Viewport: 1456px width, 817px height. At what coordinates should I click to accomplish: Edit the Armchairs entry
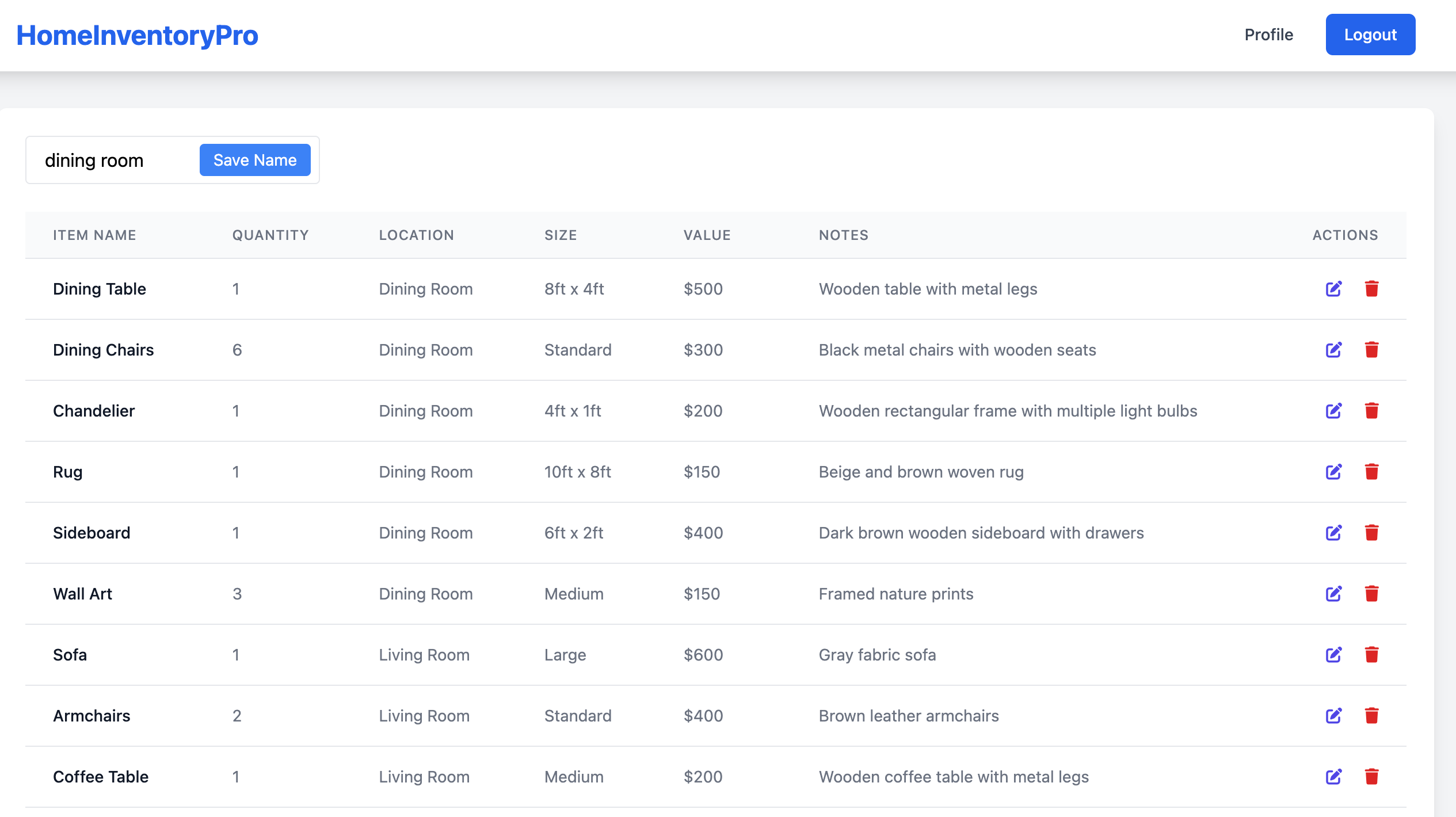(x=1333, y=716)
